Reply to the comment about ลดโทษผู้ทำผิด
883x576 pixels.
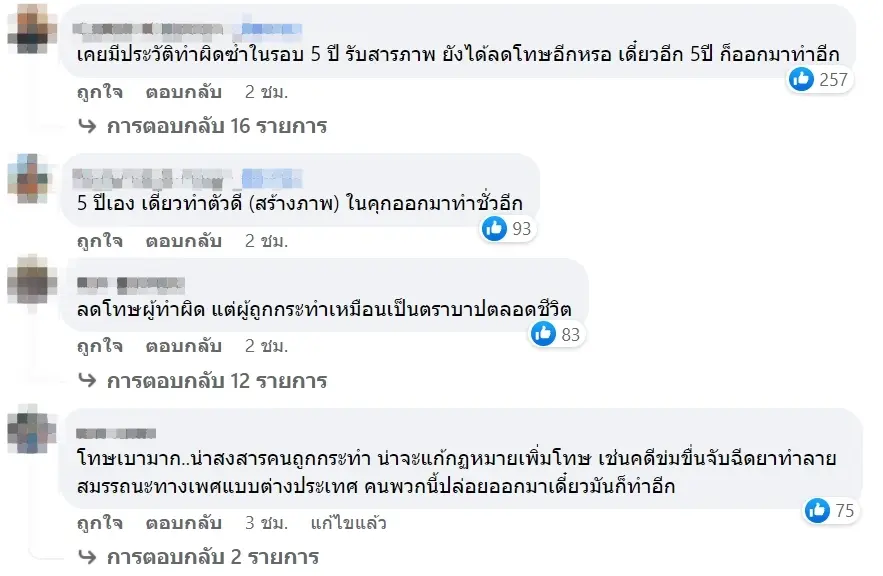(x=183, y=347)
